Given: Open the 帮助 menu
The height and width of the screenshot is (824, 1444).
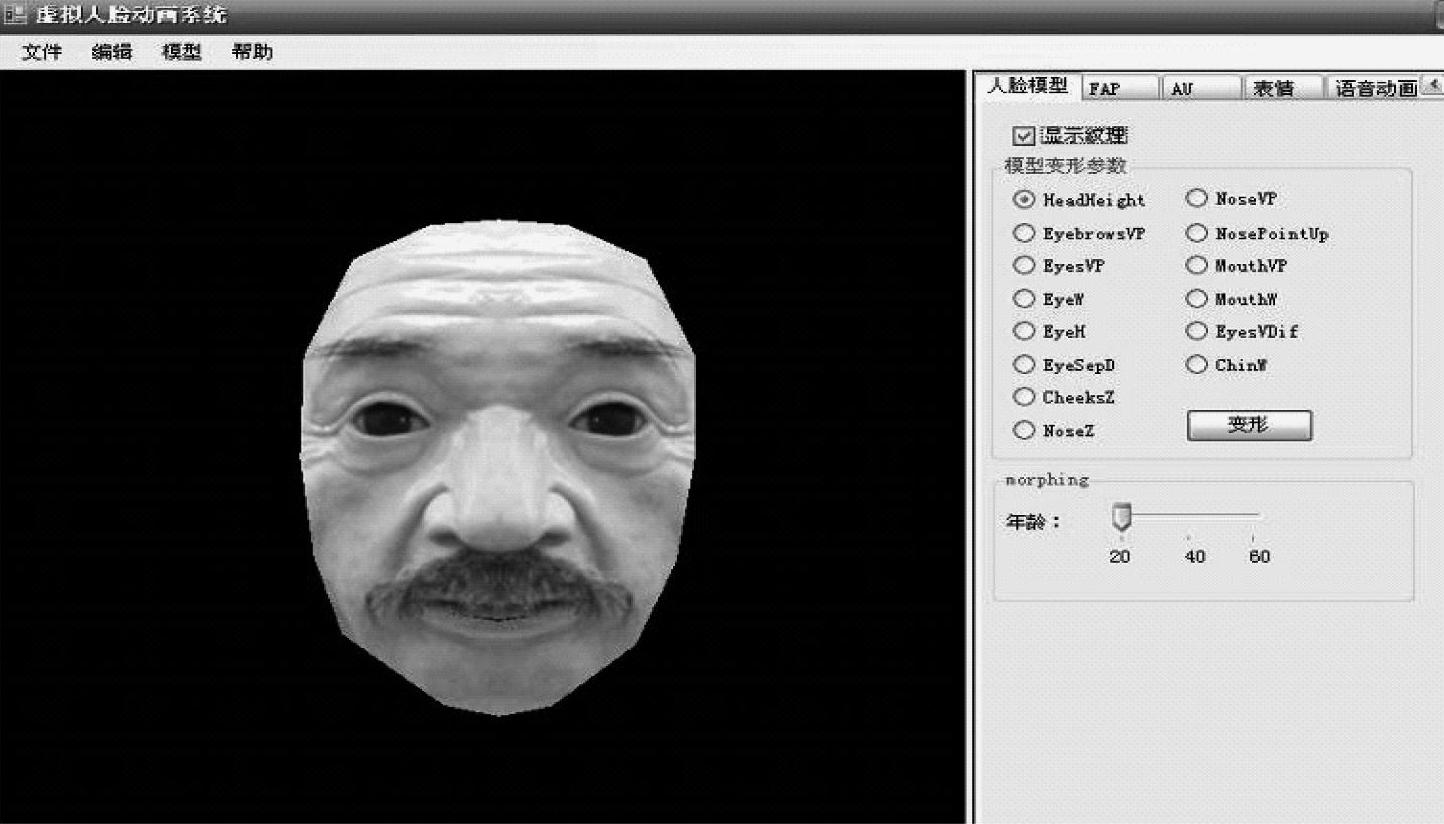Looking at the screenshot, I should pyautogui.click(x=252, y=53).
